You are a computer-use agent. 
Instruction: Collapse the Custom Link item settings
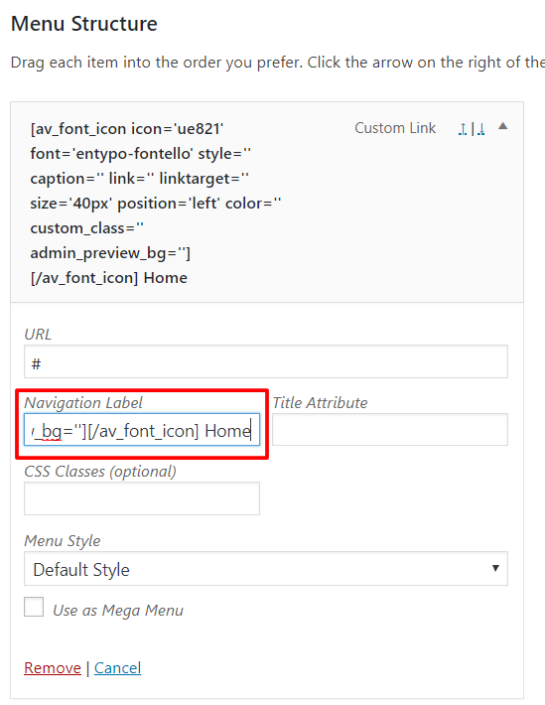click(x=503, y=126)
